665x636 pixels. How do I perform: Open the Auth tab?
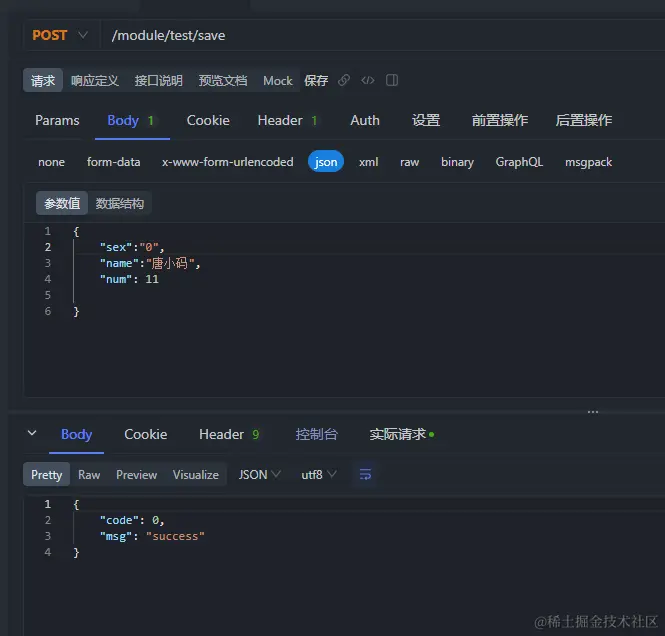pos(365,120)
